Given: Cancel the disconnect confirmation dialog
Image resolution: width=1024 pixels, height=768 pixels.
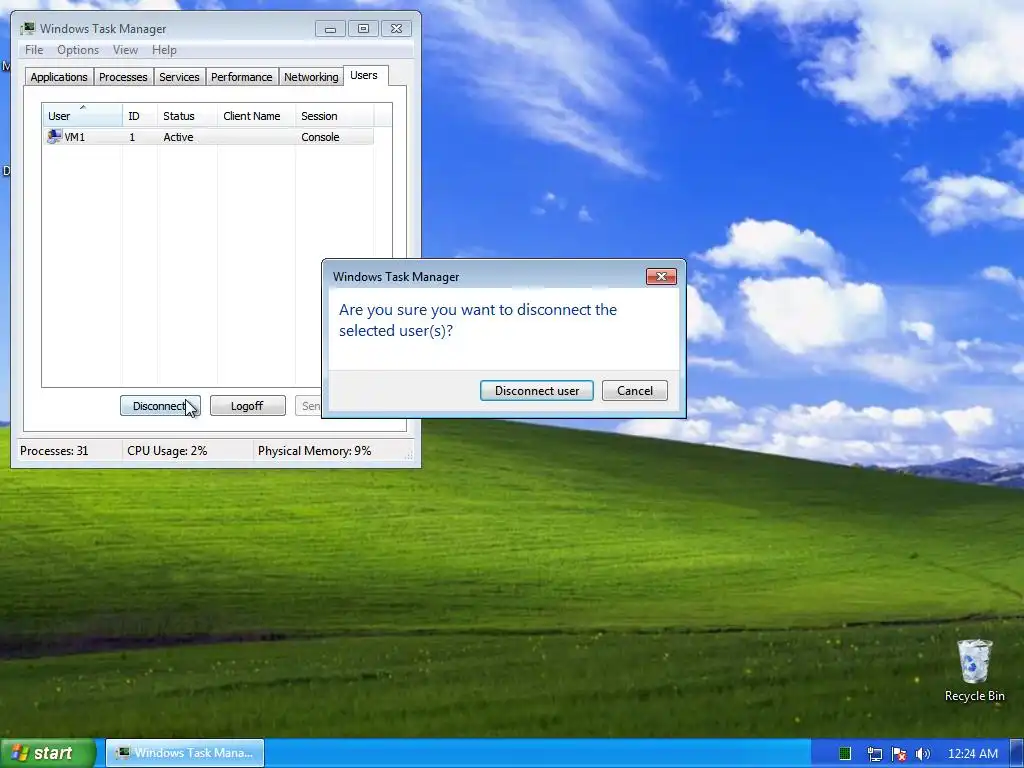Looking at the screenshot, I should click(634, 391).
